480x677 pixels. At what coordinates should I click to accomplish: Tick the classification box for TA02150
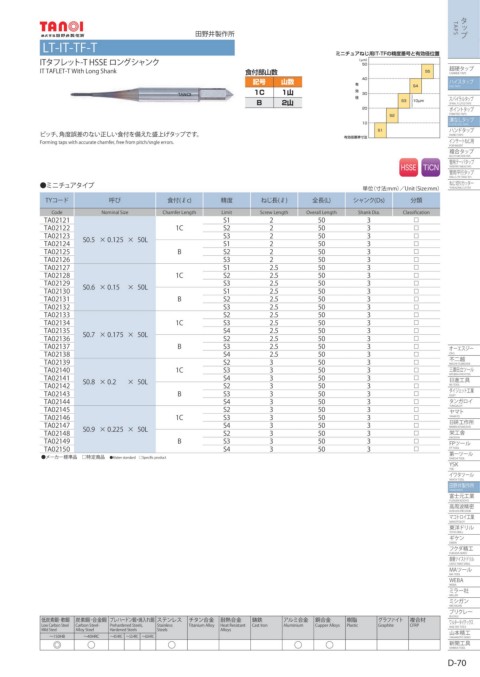416,449
